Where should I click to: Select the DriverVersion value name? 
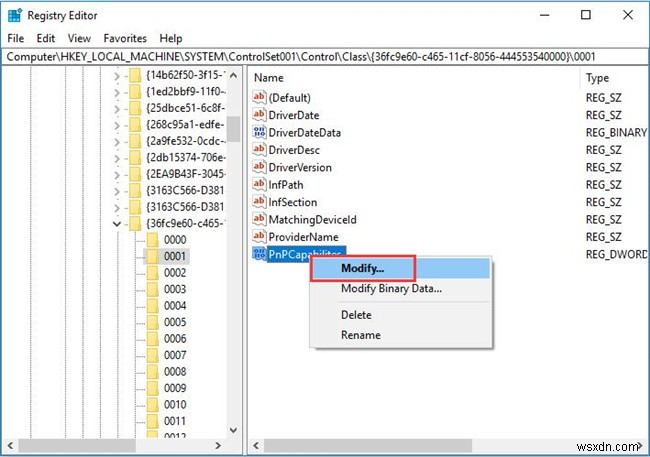click(x=300, y=168)
